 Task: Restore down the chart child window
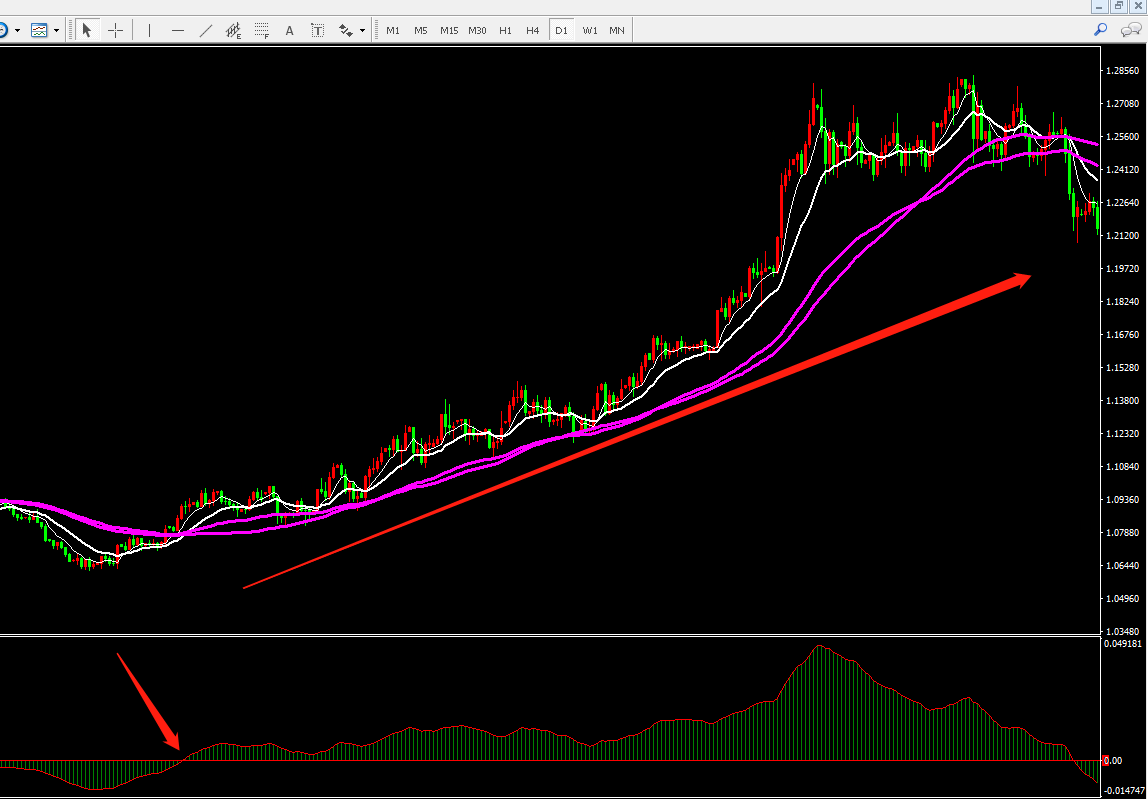[1118, 7]
